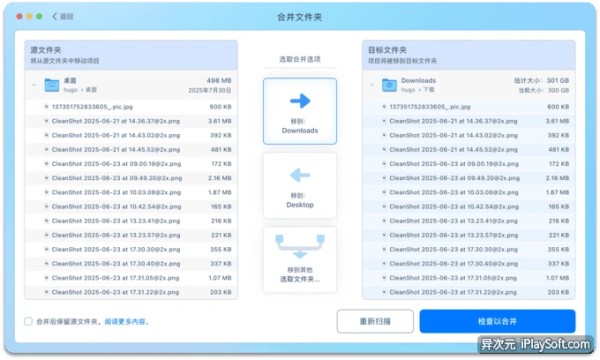This screenshot has height=360, width=600.
Task: Click file icon beside 137351752833605_.pic.jpg in source list
Action: point(46,107)
